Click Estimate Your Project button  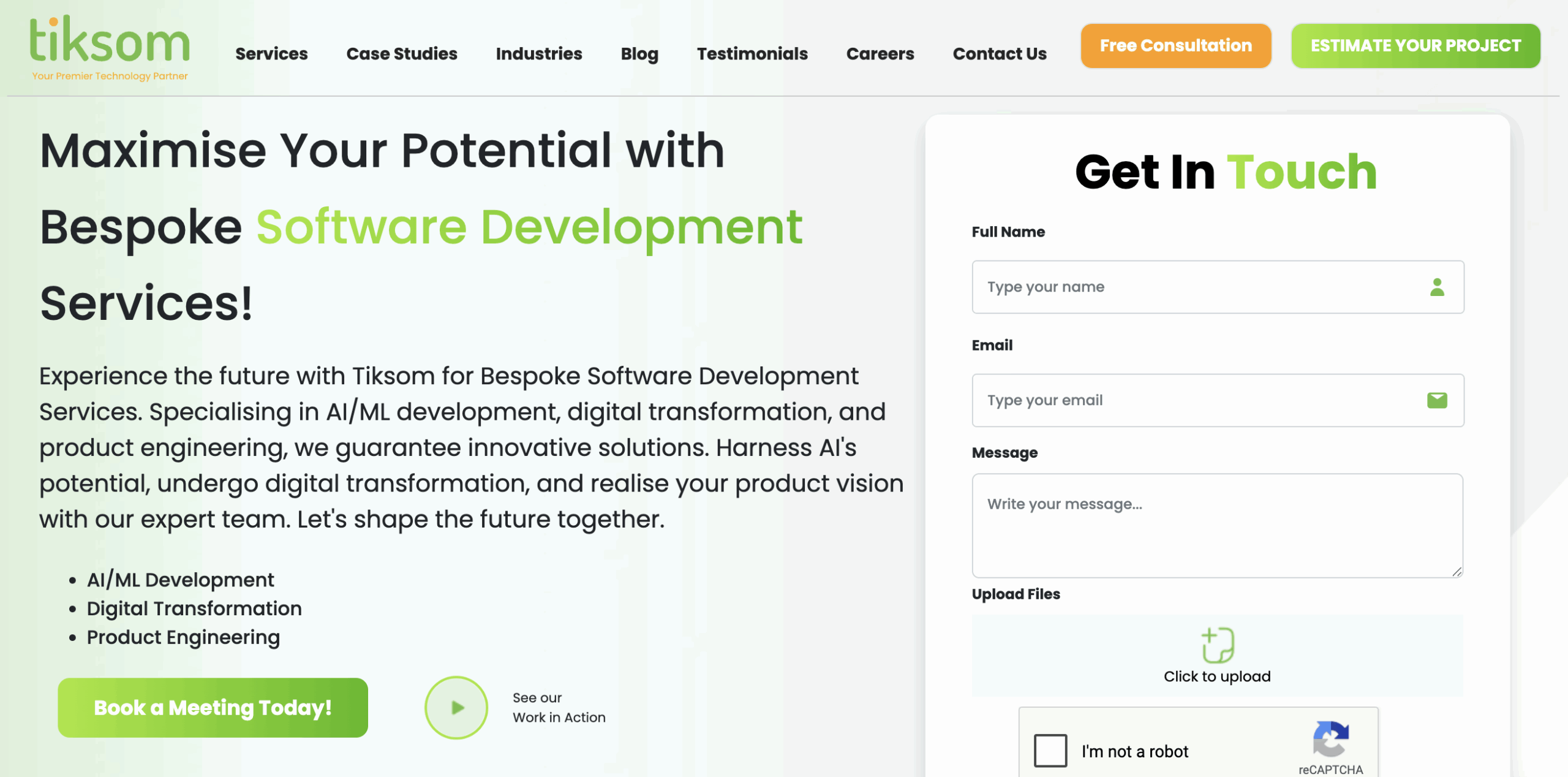click(1415, 46)
